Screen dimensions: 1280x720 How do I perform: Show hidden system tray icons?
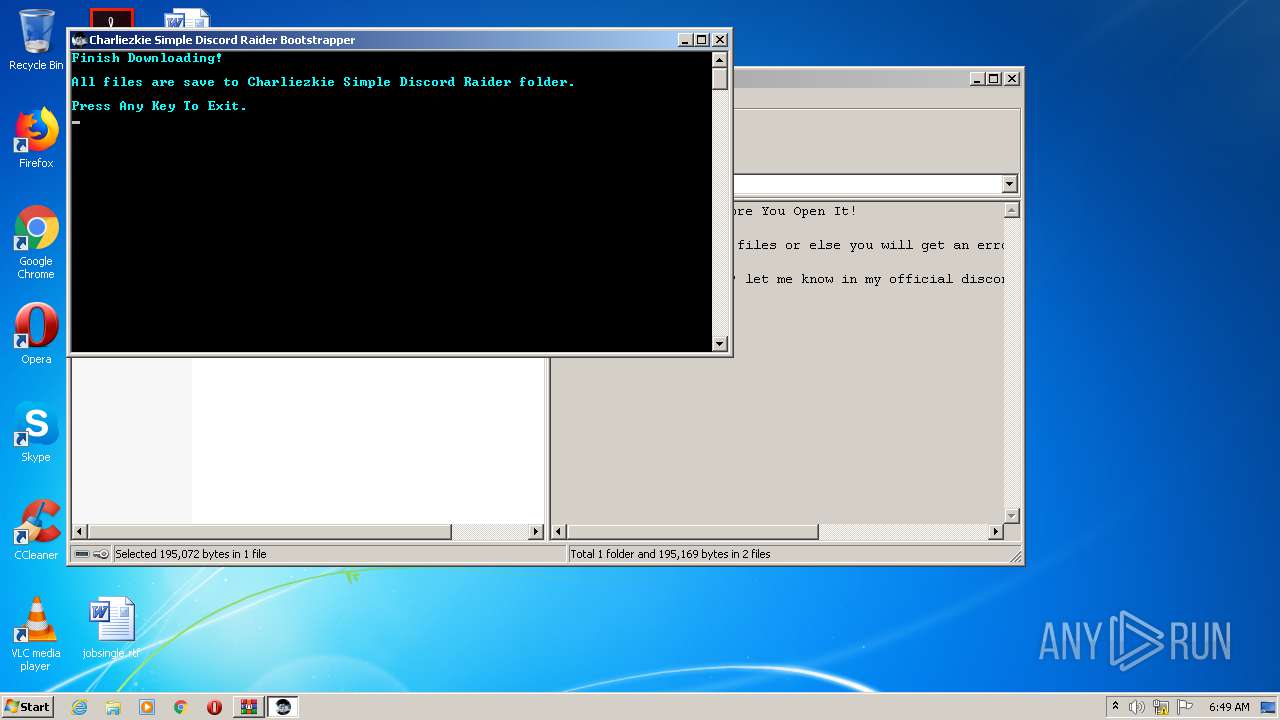1115,707
